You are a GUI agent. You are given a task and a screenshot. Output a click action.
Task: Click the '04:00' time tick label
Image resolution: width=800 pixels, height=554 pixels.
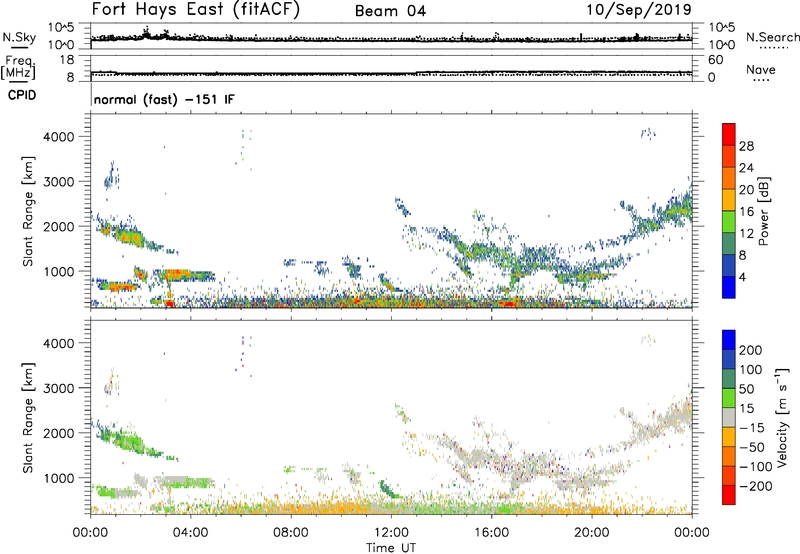click(x=191, y=533)
